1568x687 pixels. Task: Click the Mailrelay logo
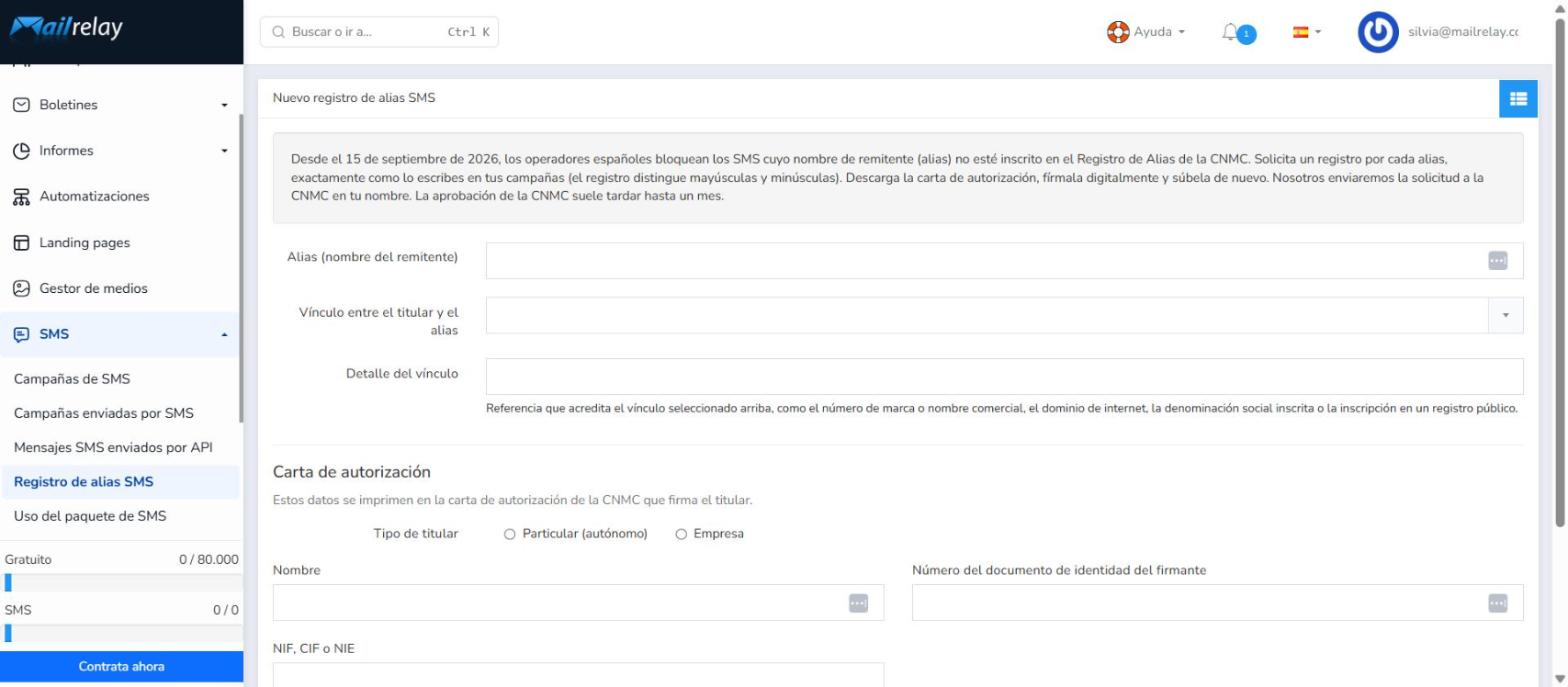tap(66, 29)
